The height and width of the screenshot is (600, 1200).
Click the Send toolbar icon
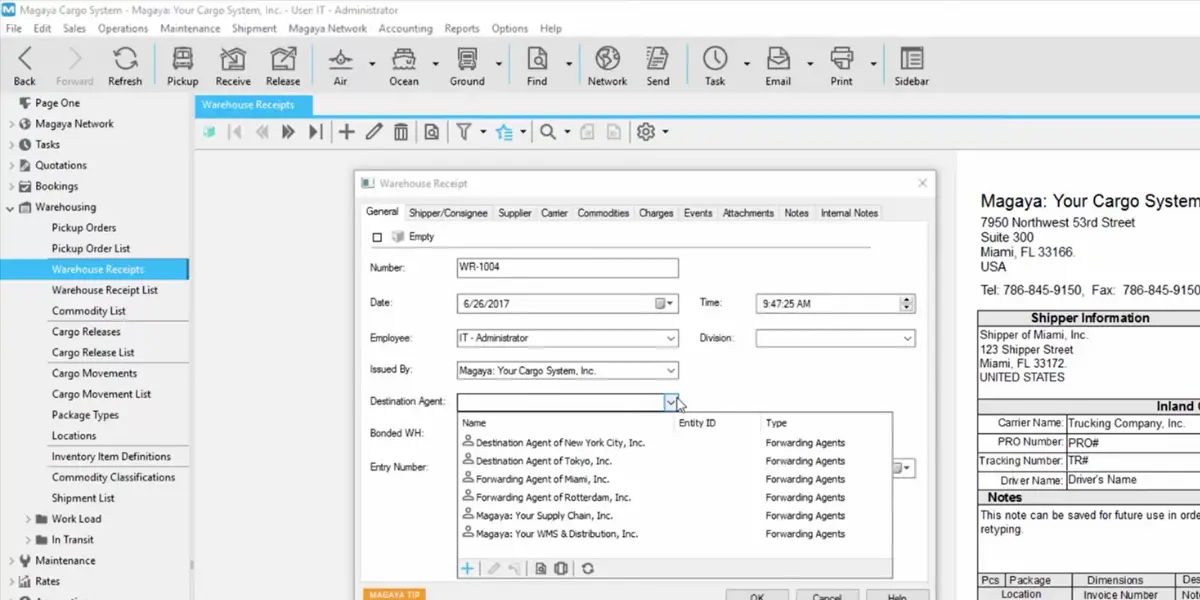pyautogui.click(x=658, y=58)
